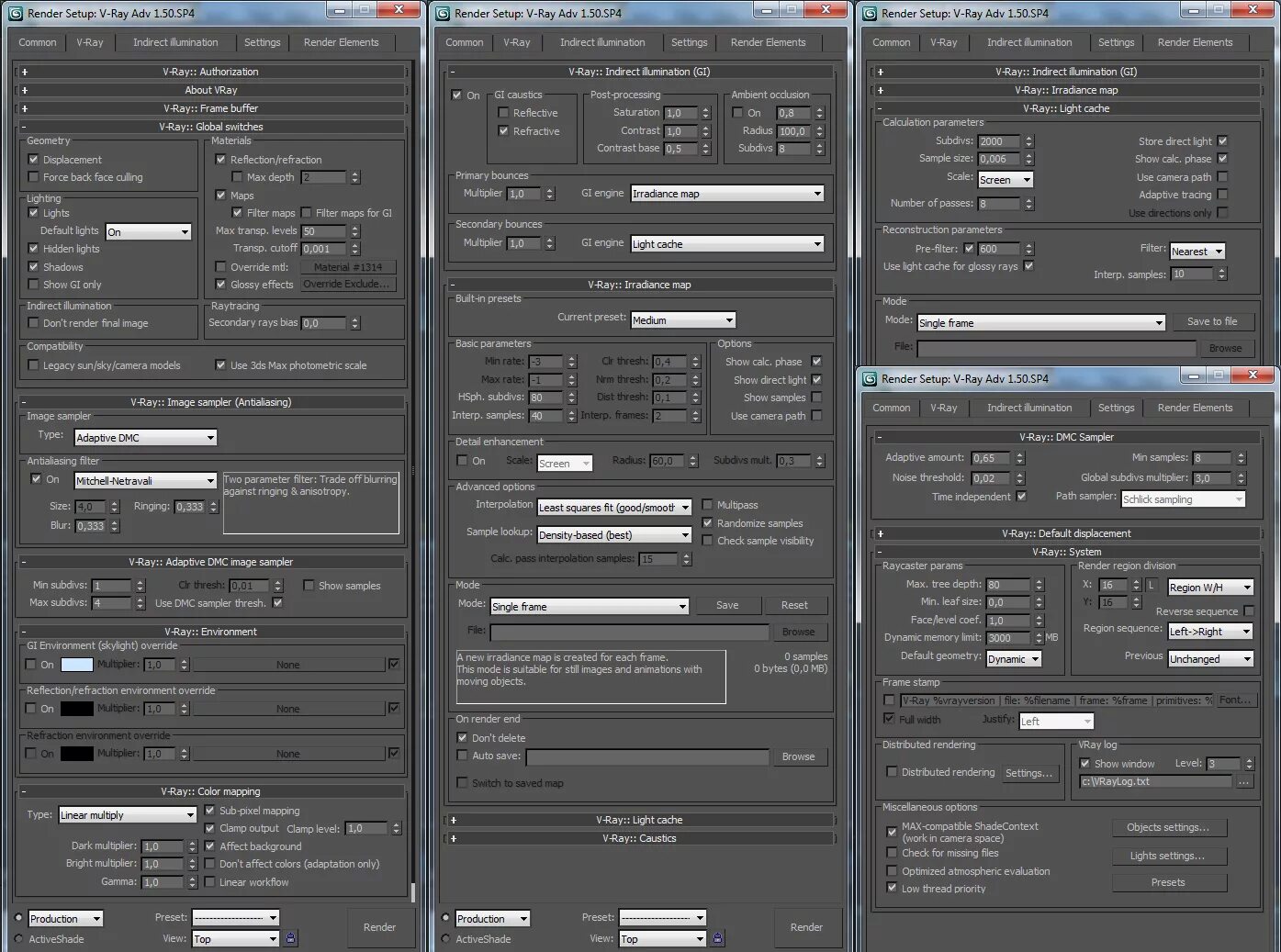Expand the V-Ray:: Caustics rollout
This screenshot has width=1281, height=952.
pos(639,838)
